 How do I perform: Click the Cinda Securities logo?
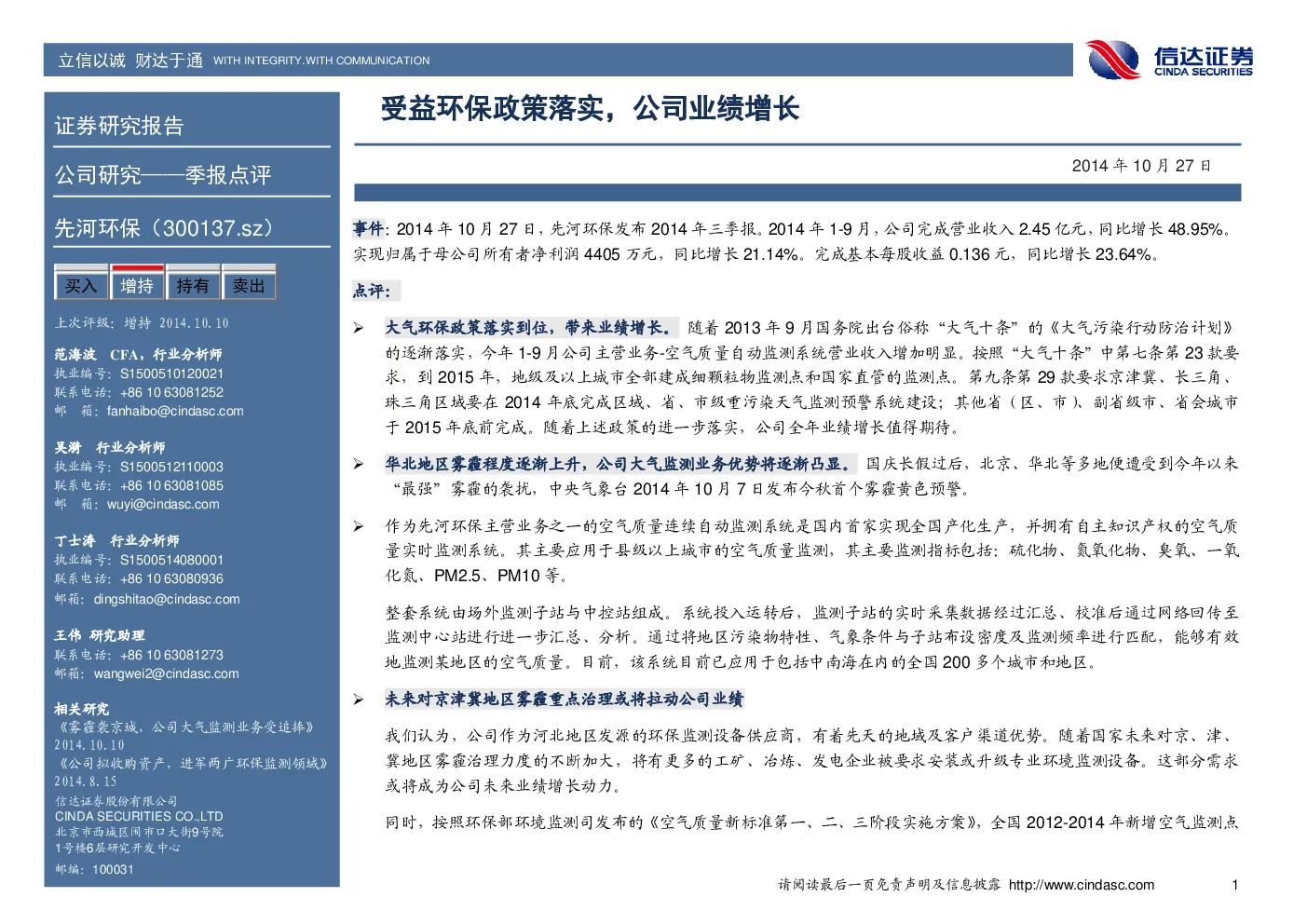tap(1169, 61)
